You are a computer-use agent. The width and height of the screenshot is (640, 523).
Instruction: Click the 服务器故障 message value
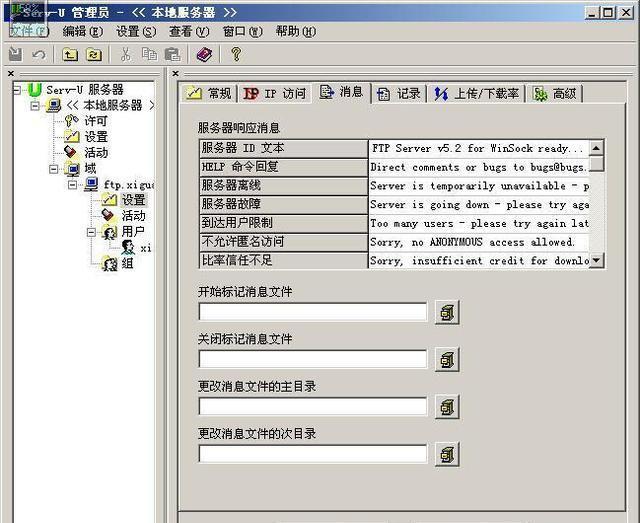(x=478, y=205)
